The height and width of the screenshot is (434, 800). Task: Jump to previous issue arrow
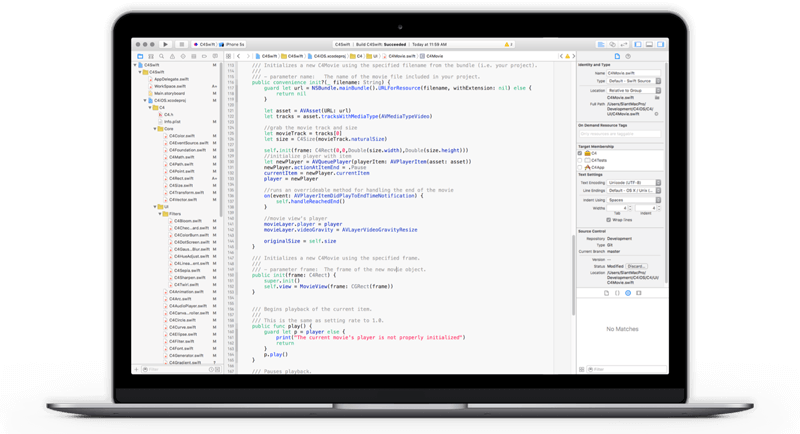coord(561,56)
